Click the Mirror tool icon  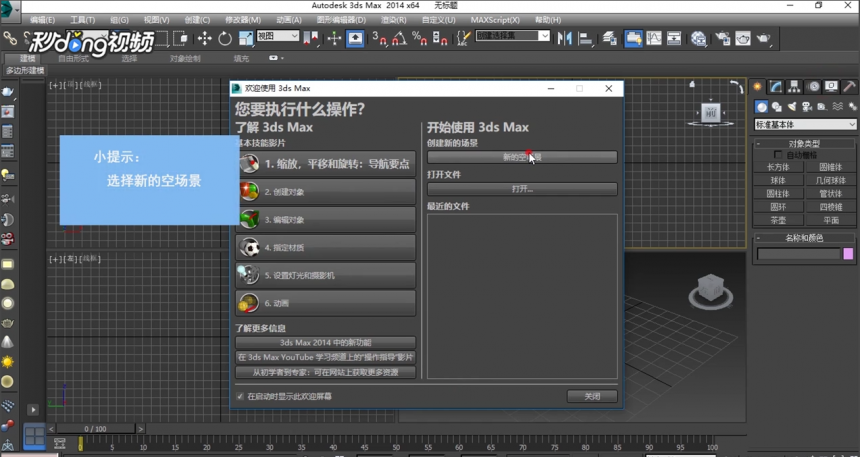pyautogui.click(x=564, y=38)
